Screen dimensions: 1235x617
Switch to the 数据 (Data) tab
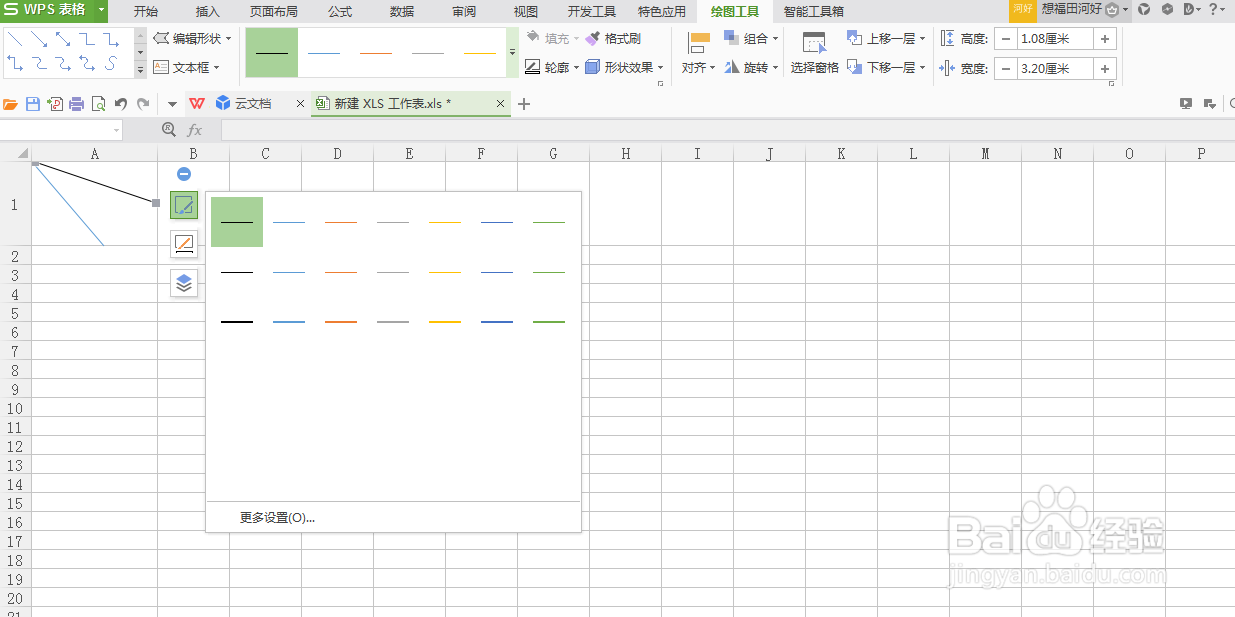[402, 12]
